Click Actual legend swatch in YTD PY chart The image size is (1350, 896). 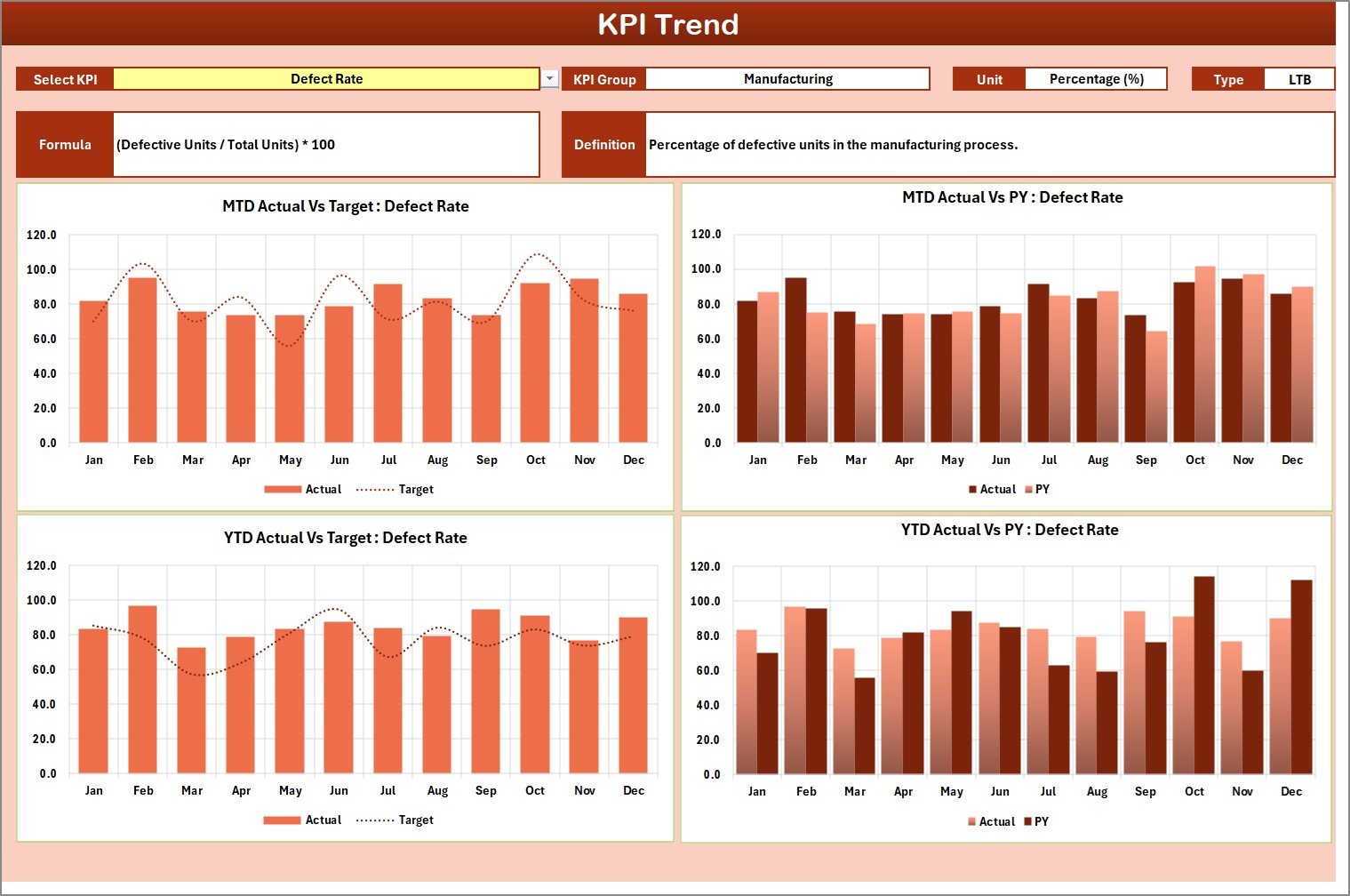(x=972, y=822)
